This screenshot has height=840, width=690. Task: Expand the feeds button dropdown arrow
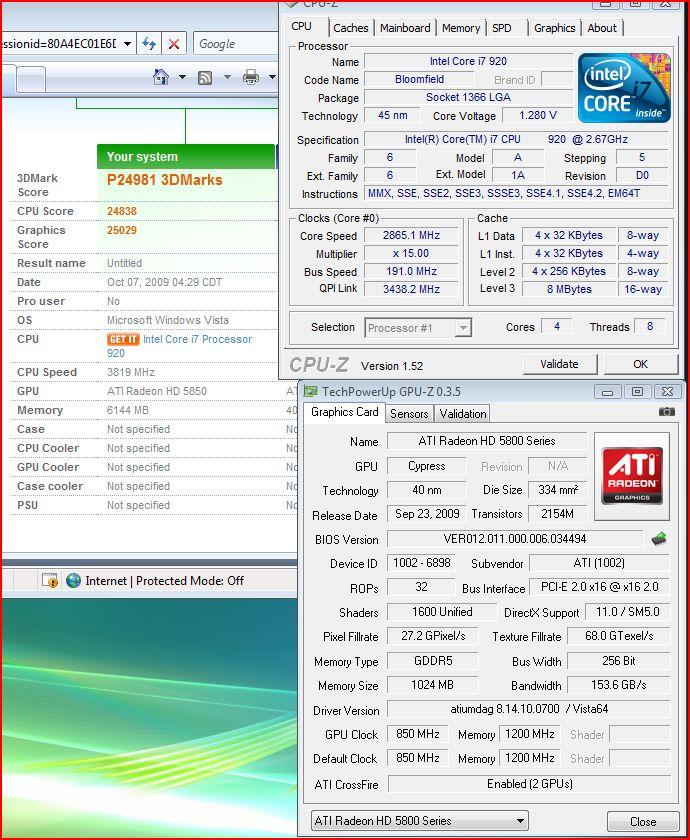(227, 77)
